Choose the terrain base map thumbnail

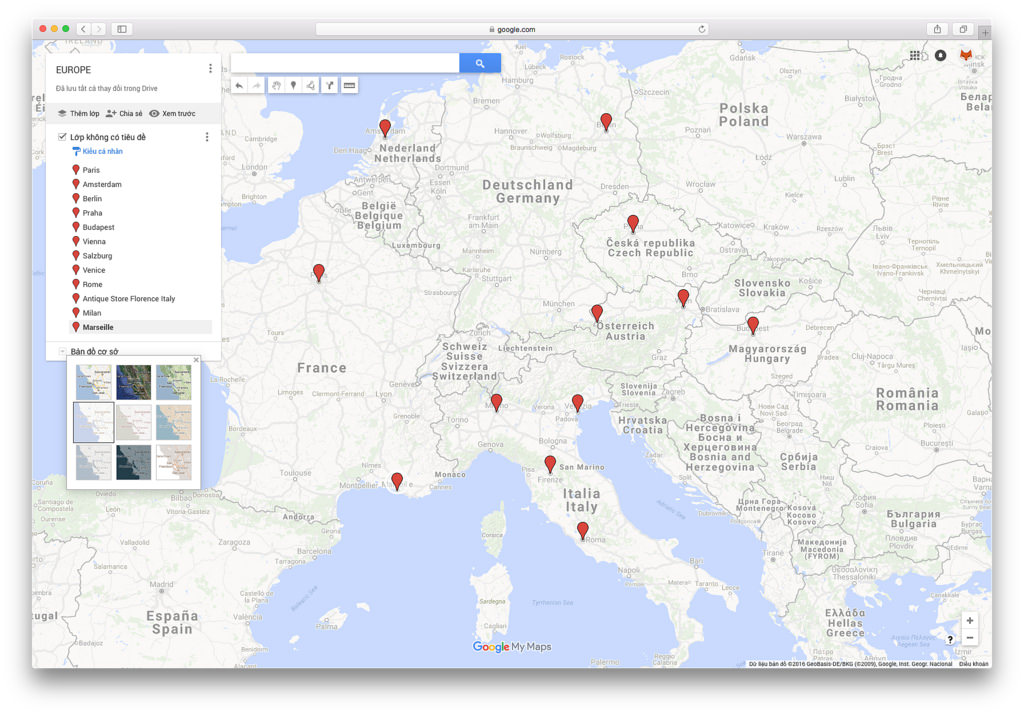(x=174, y=382)
